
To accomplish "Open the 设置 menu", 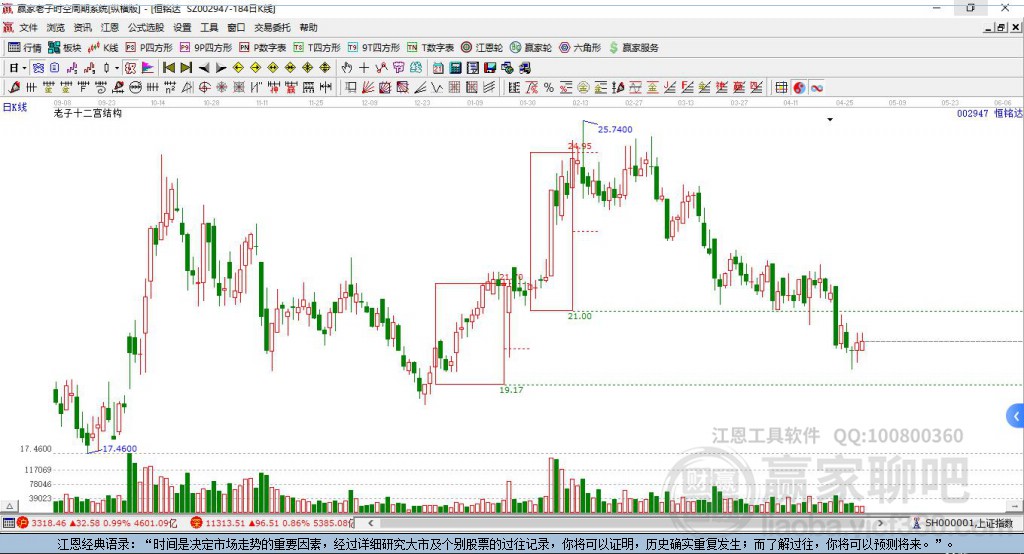I will (x=182, y=27).
